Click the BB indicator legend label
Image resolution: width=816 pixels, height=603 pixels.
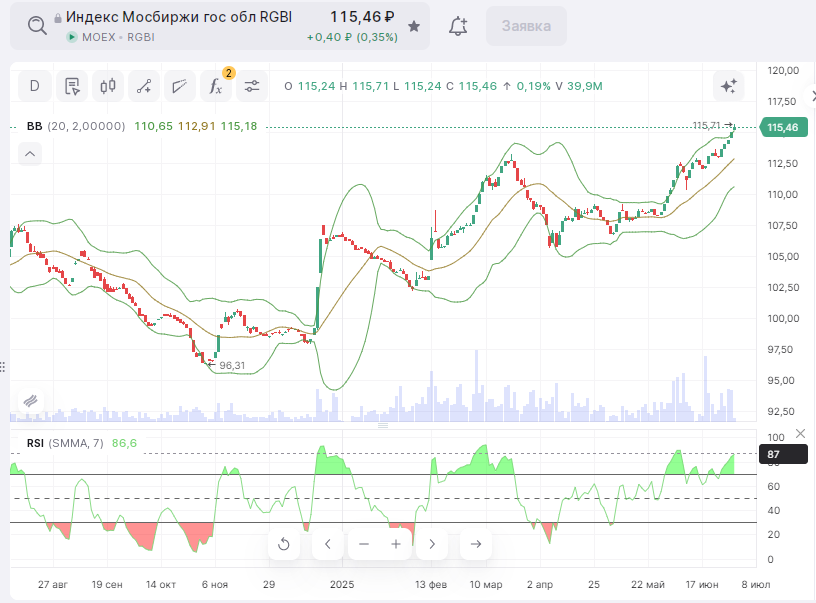tap(34, 126)
